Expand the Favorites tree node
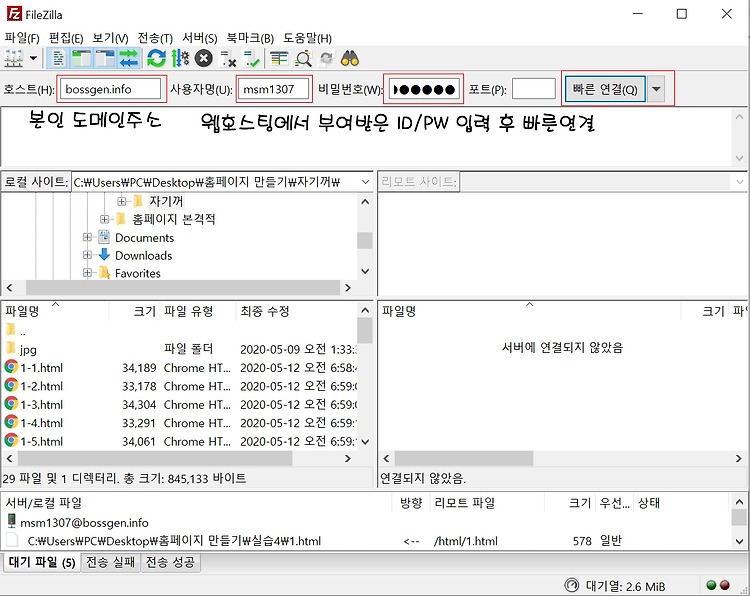 tap(87, 273)
